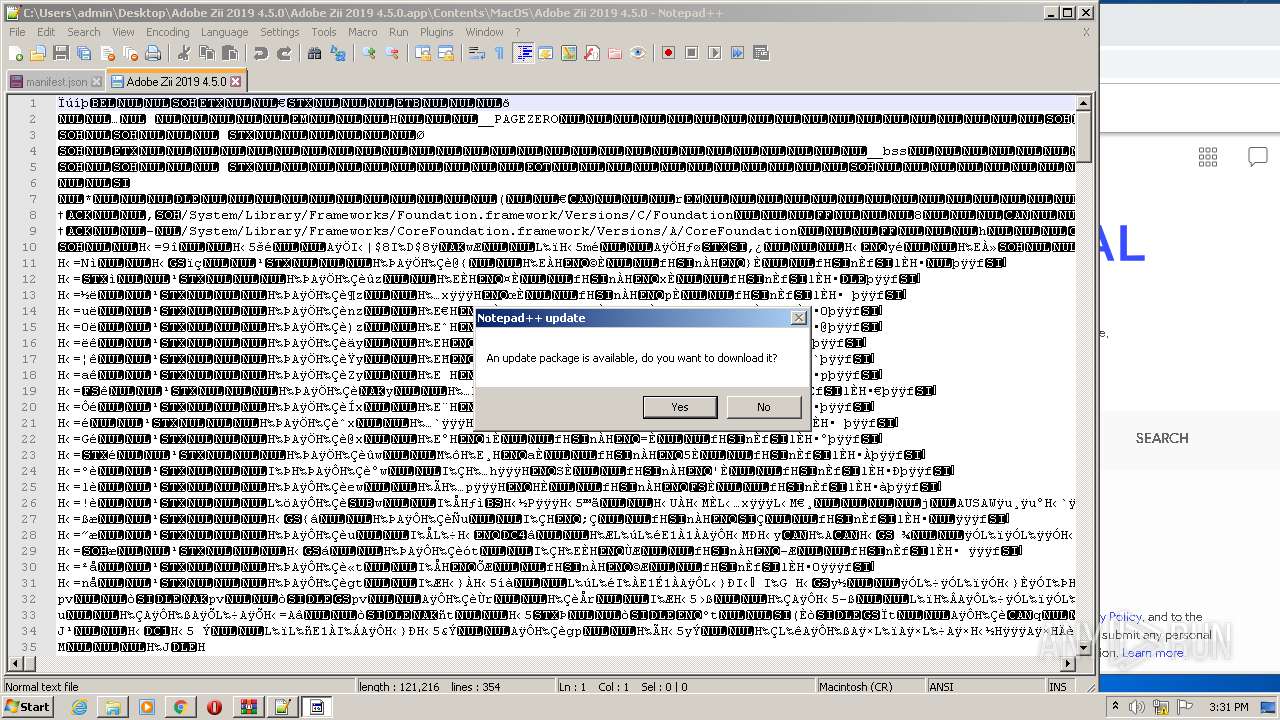Toggle Word wrap toolbar icon

(x=476, y=53)
